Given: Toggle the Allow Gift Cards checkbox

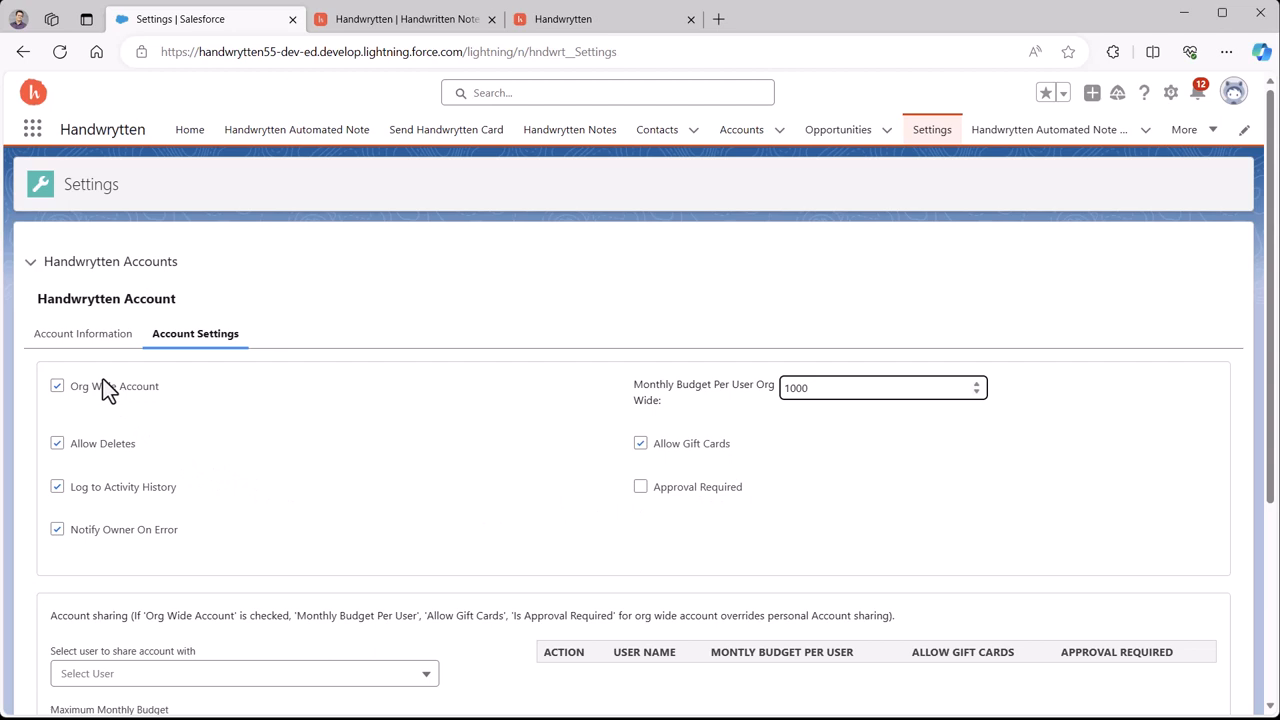Looking at the screenshot, I should pos(640,443).
